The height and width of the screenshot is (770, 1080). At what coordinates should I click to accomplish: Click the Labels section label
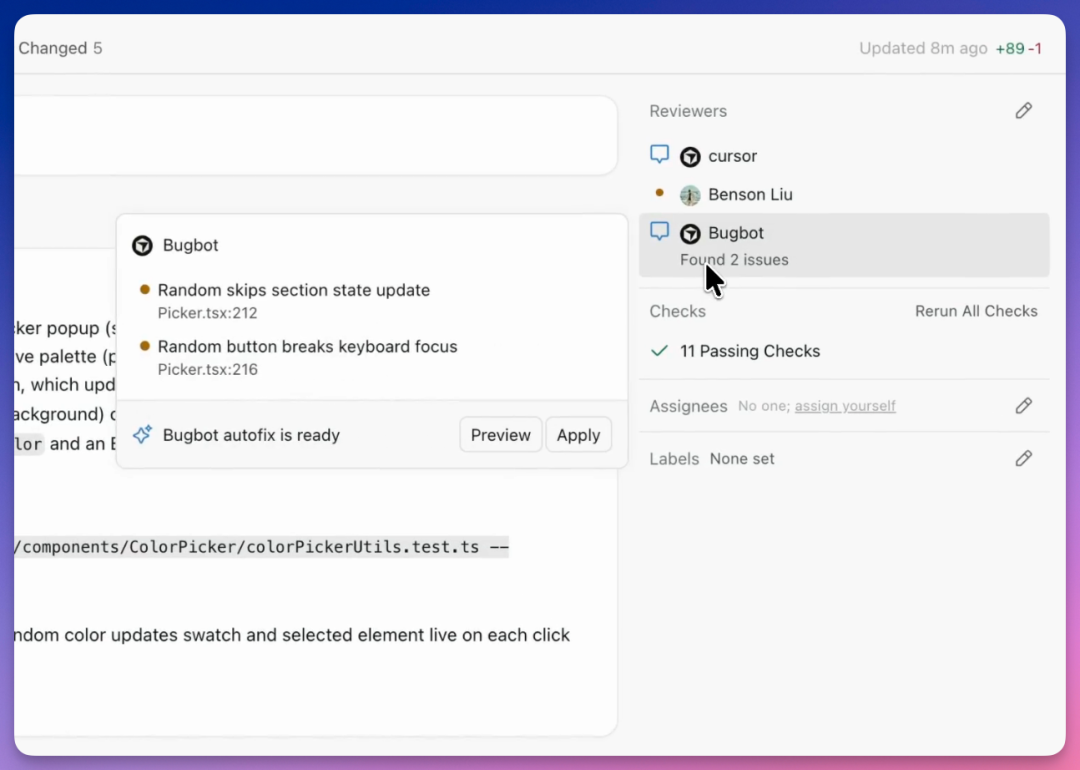674,459
